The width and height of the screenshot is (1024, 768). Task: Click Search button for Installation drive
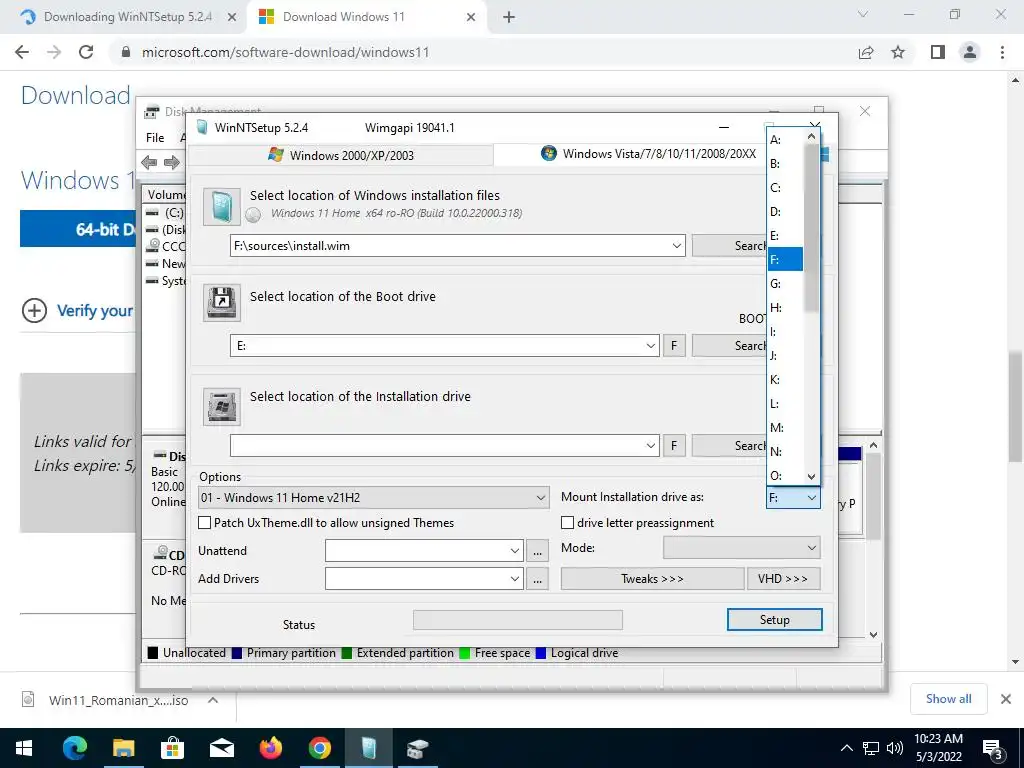coord(729,446)
